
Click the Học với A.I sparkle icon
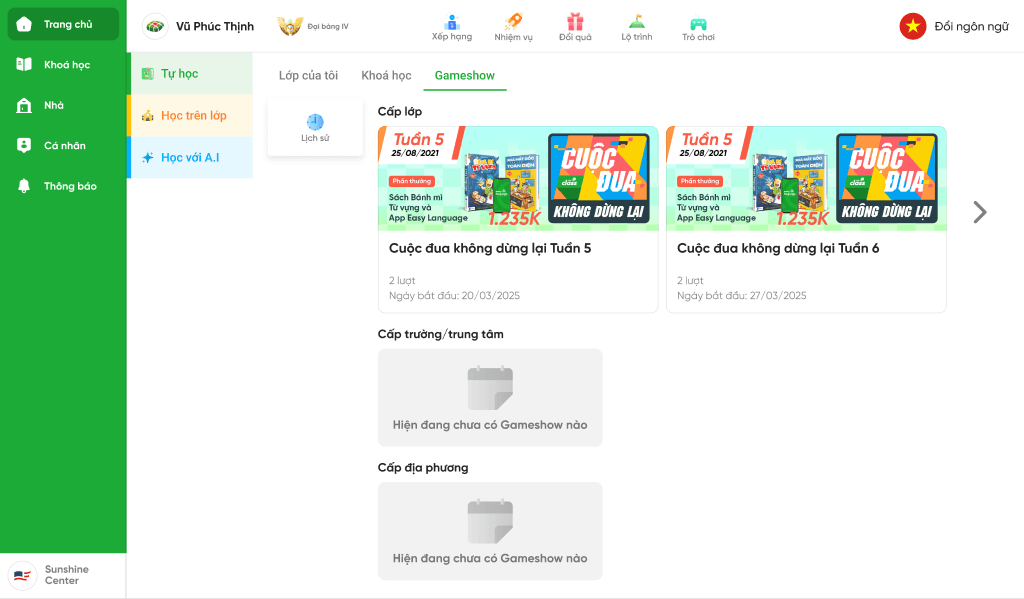click(x=148, y=157)
